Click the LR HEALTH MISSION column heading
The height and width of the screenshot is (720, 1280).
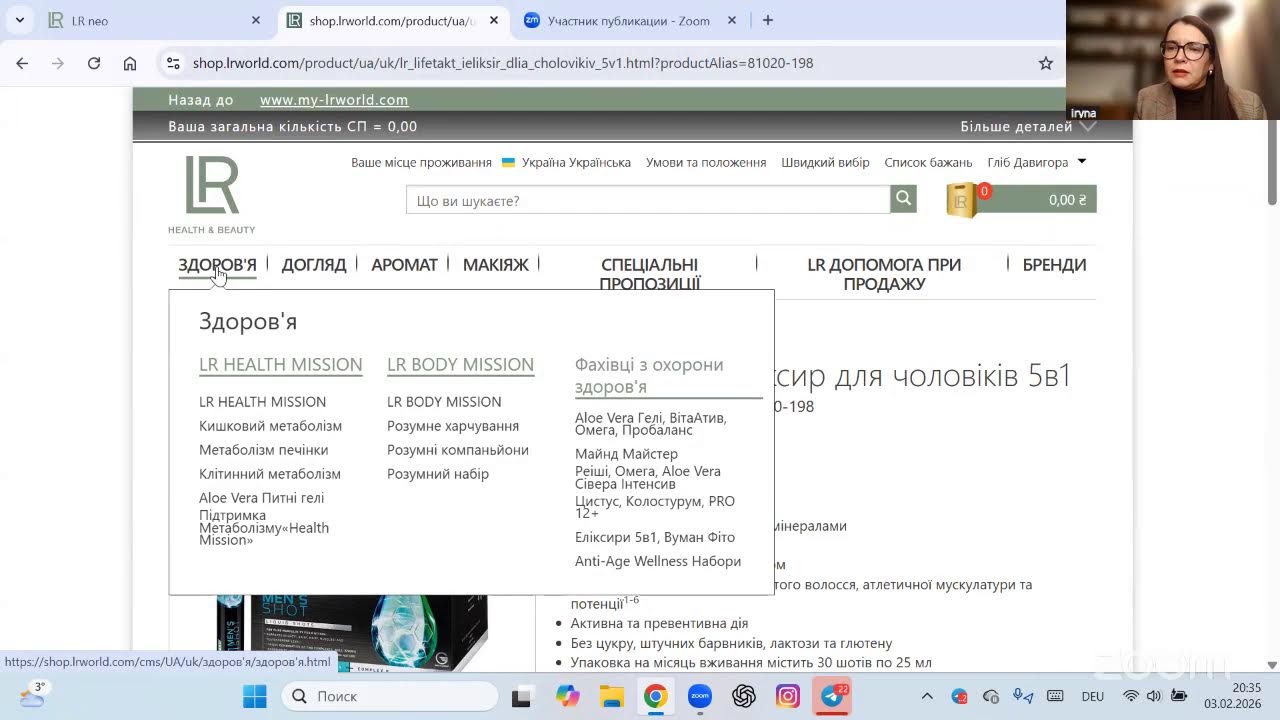pyautogui.click(x=281, y=365)
